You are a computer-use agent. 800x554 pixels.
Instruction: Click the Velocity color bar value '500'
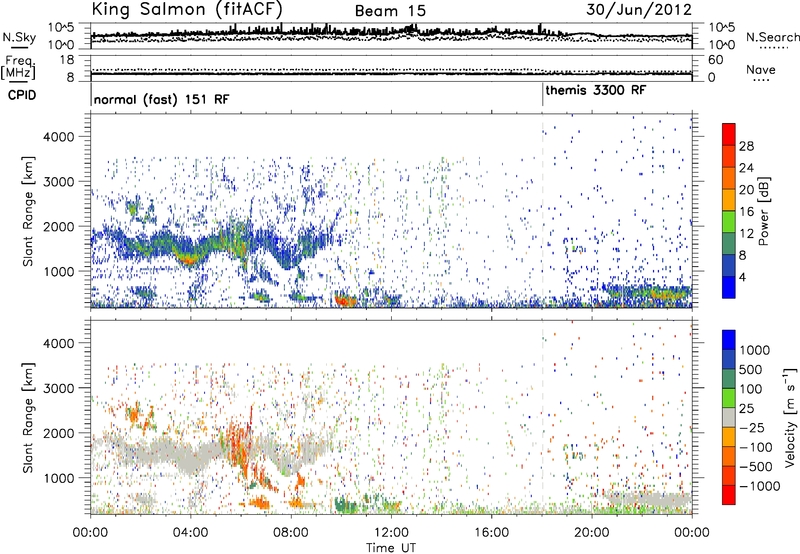point(751,369)
